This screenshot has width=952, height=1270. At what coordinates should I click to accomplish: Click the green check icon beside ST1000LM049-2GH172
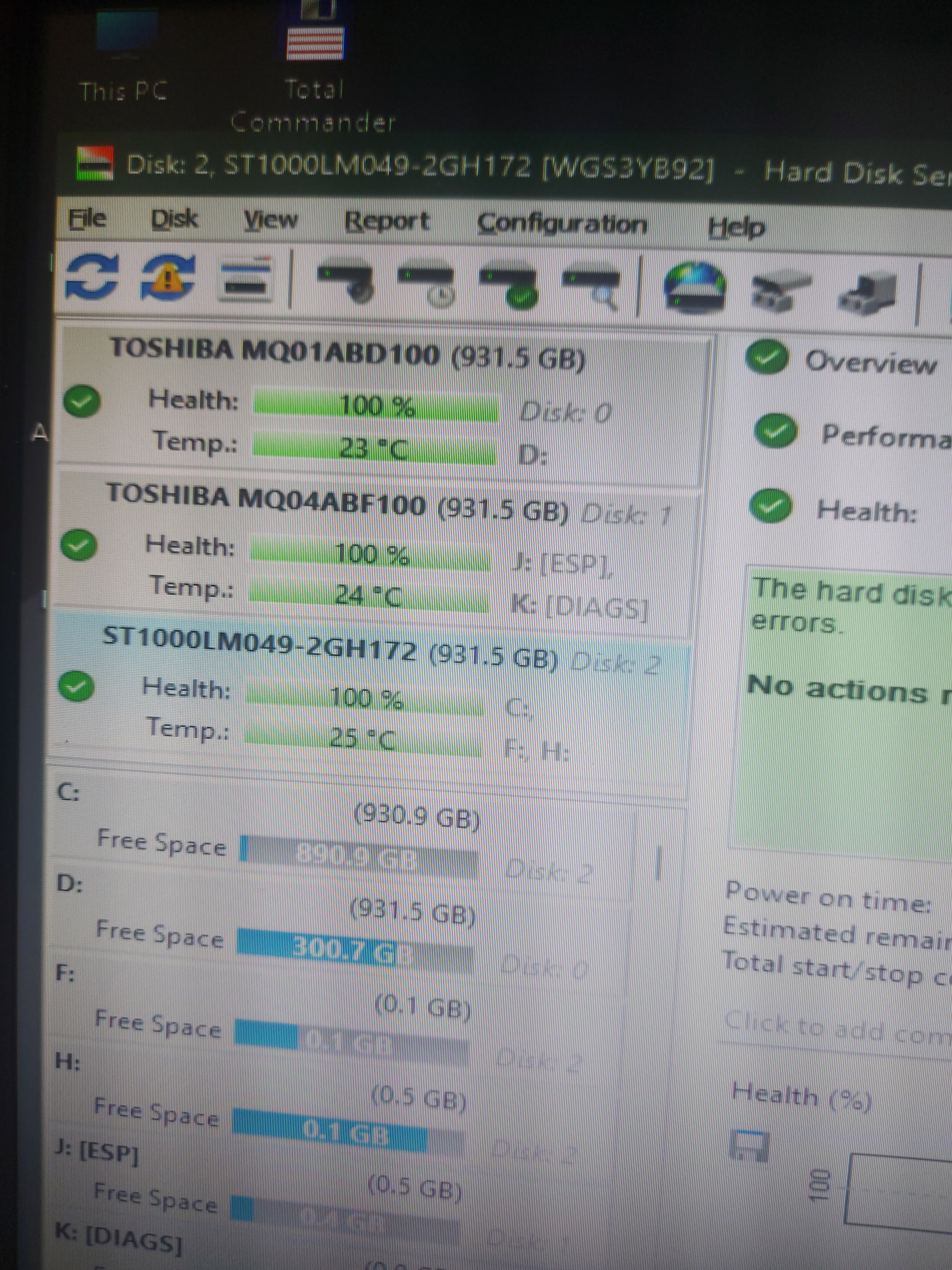coord(76,686)
